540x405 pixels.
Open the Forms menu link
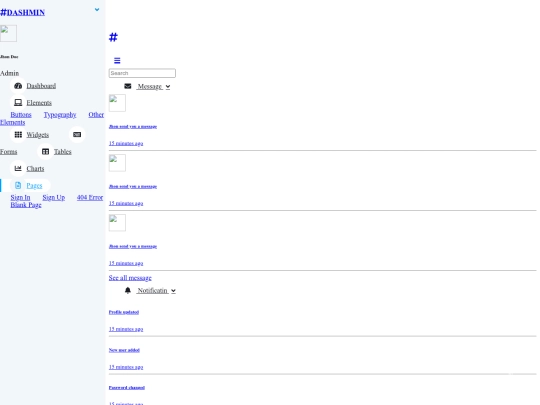9,152
